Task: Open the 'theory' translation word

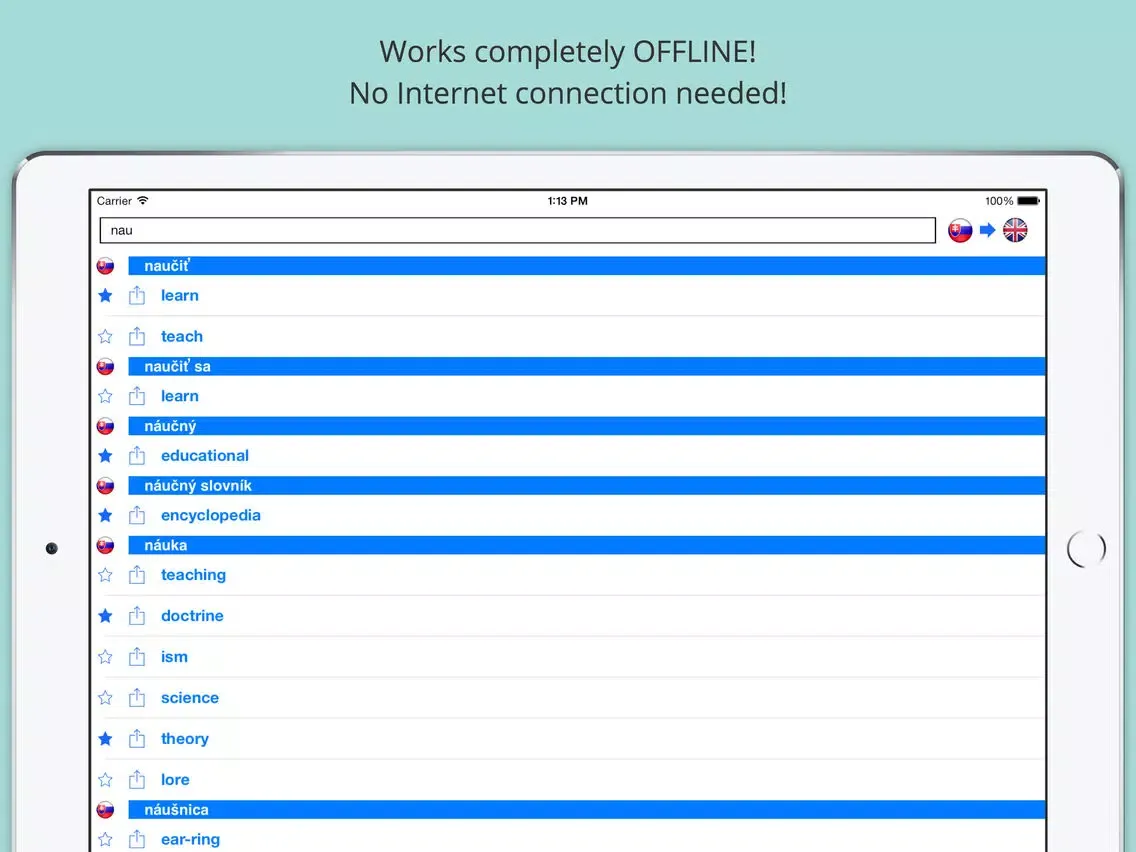Action: point(185,739)
